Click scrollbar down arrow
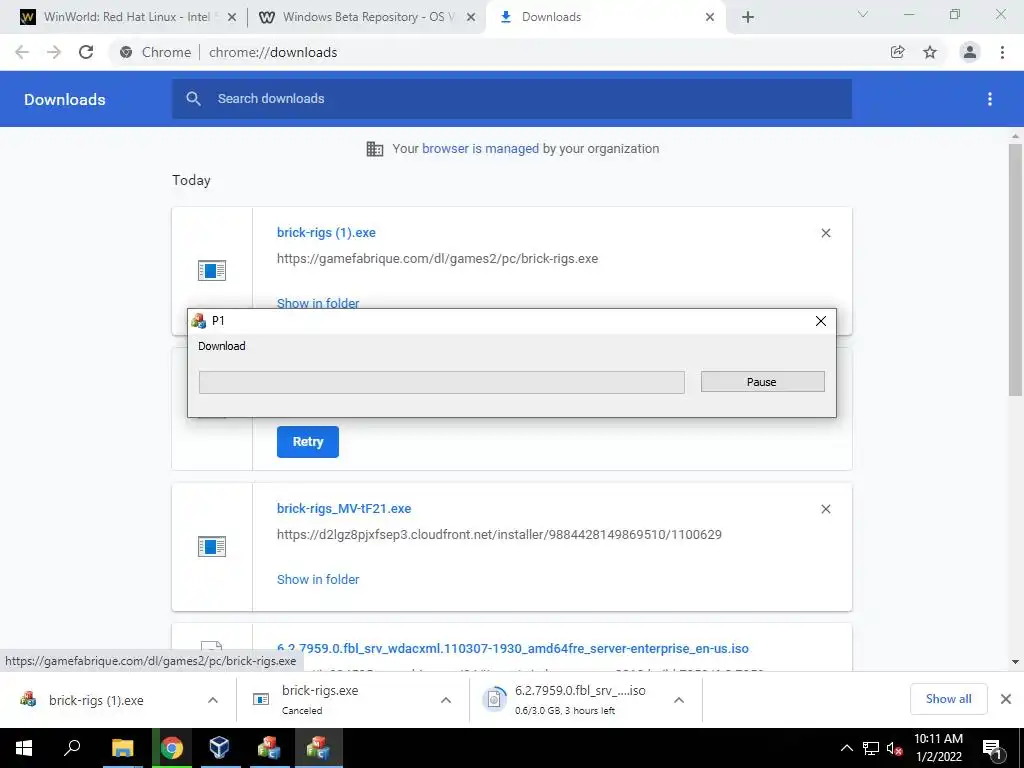1024x768 pixels. pos(1015,662)
